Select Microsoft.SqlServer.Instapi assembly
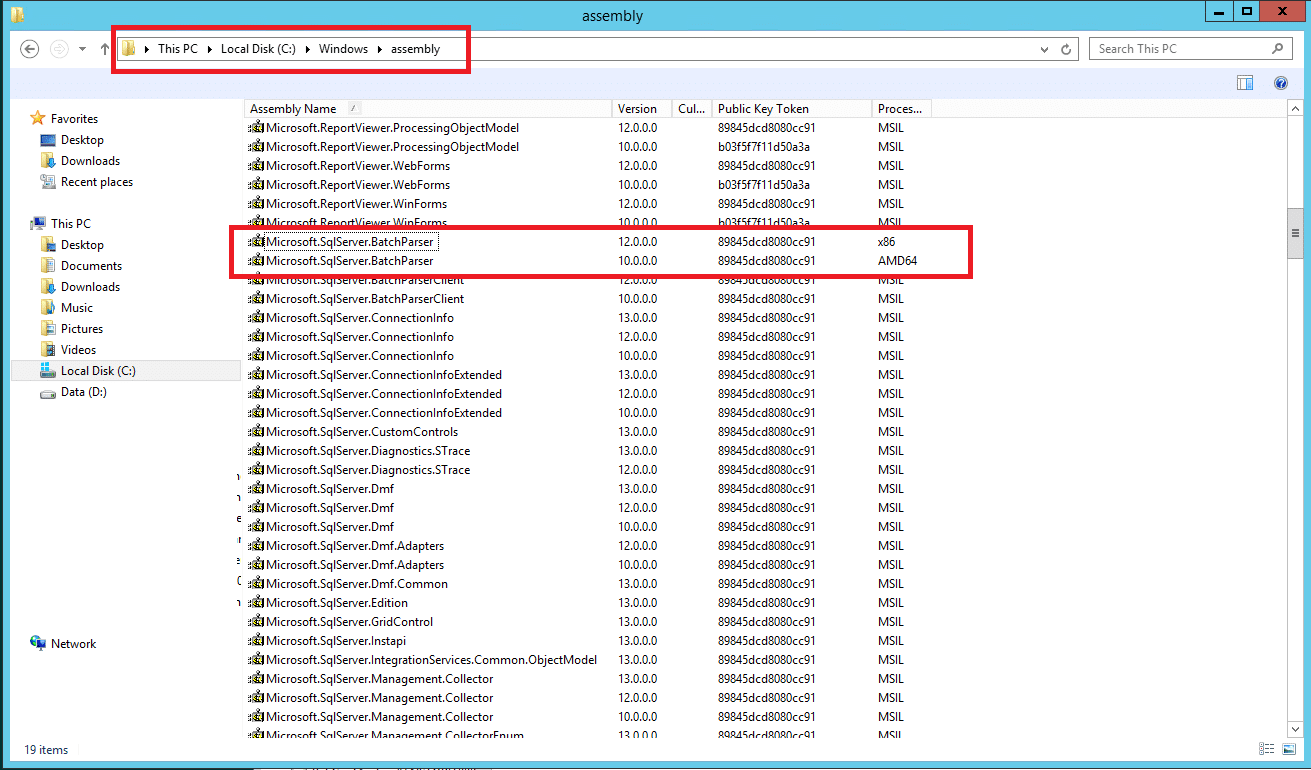Viewport: 1311px width, 770px height. (590, 641)
